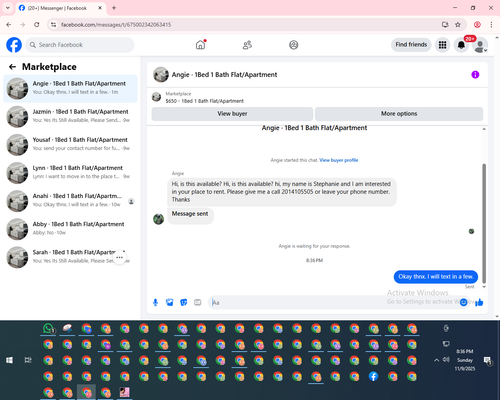Open the tab search dropdown
The width and height of the screenshot is (500, 400).
(x=8, y=8)
